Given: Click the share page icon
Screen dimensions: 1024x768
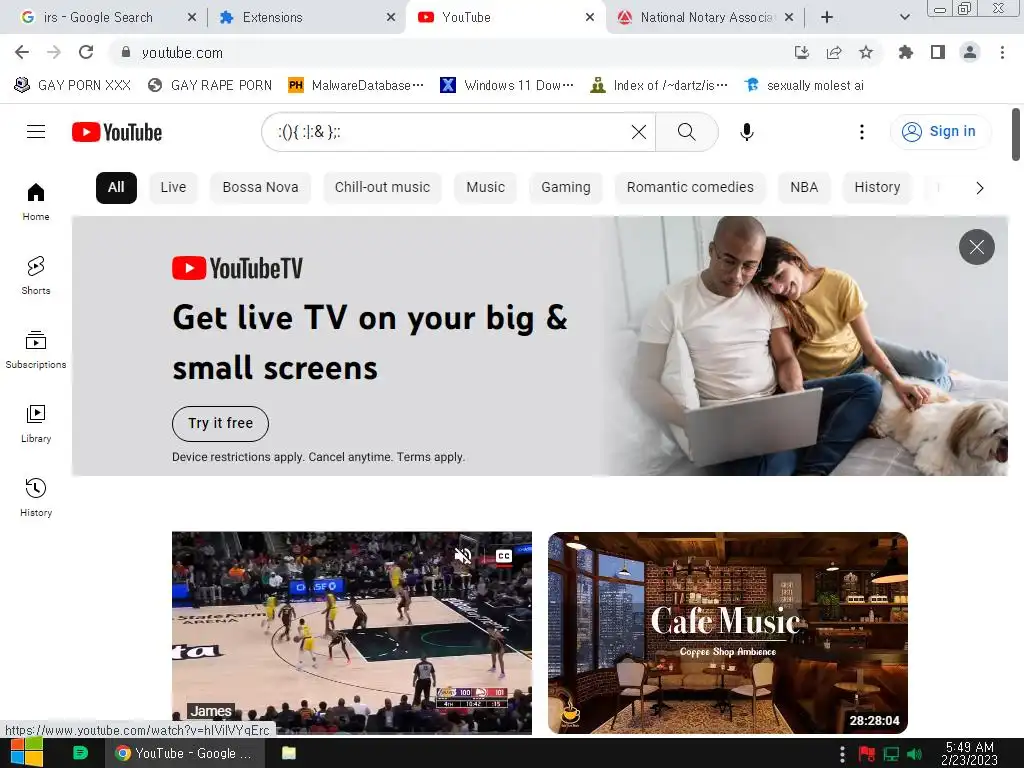Looking at the screenshot, I should tap(834, 52).
